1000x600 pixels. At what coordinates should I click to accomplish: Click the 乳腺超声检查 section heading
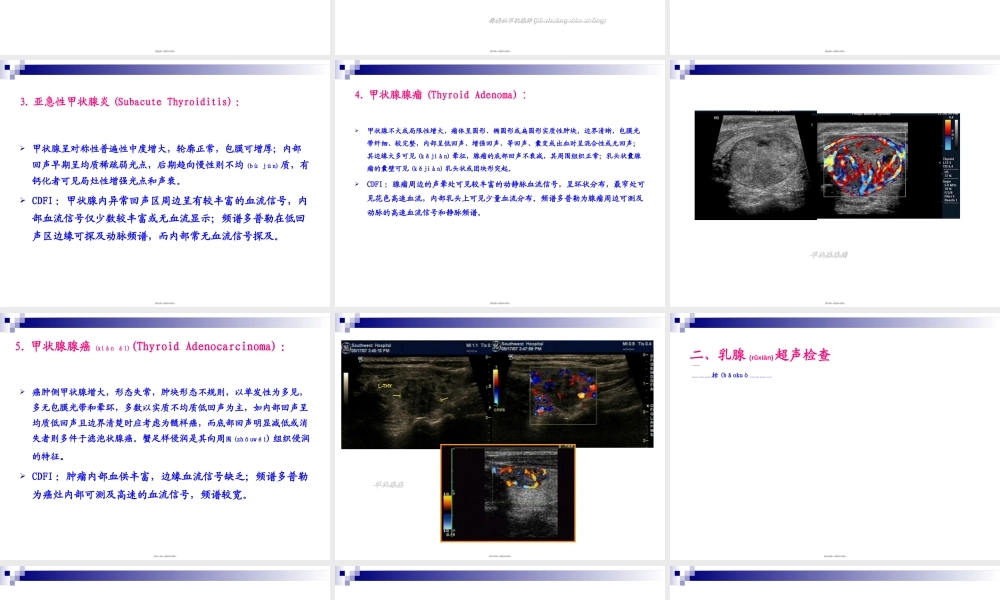pyautogui.click(x=761, y=355)
